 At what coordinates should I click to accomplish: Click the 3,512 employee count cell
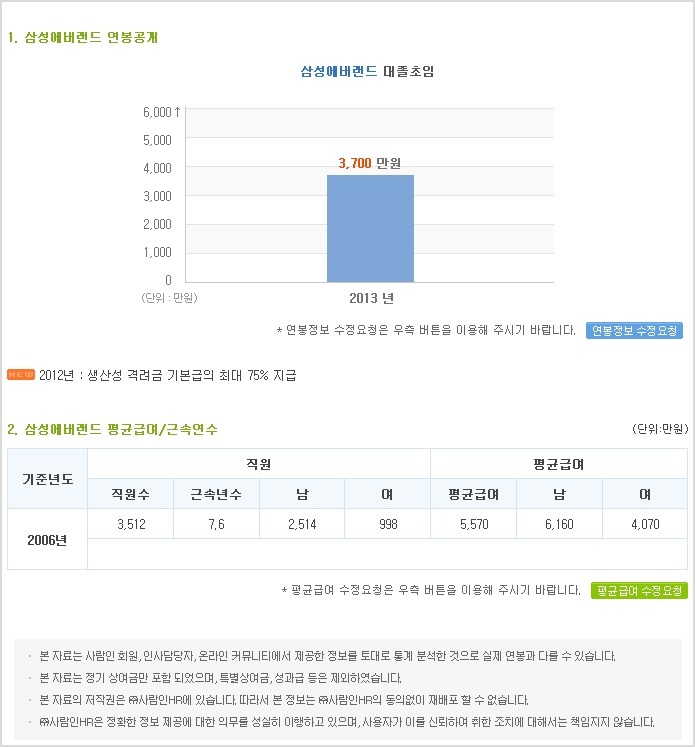(x=131, y=524)
